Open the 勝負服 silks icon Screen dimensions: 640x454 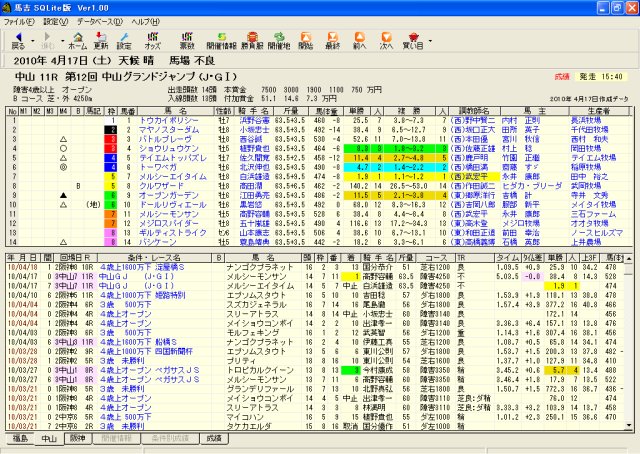(252, 37)
